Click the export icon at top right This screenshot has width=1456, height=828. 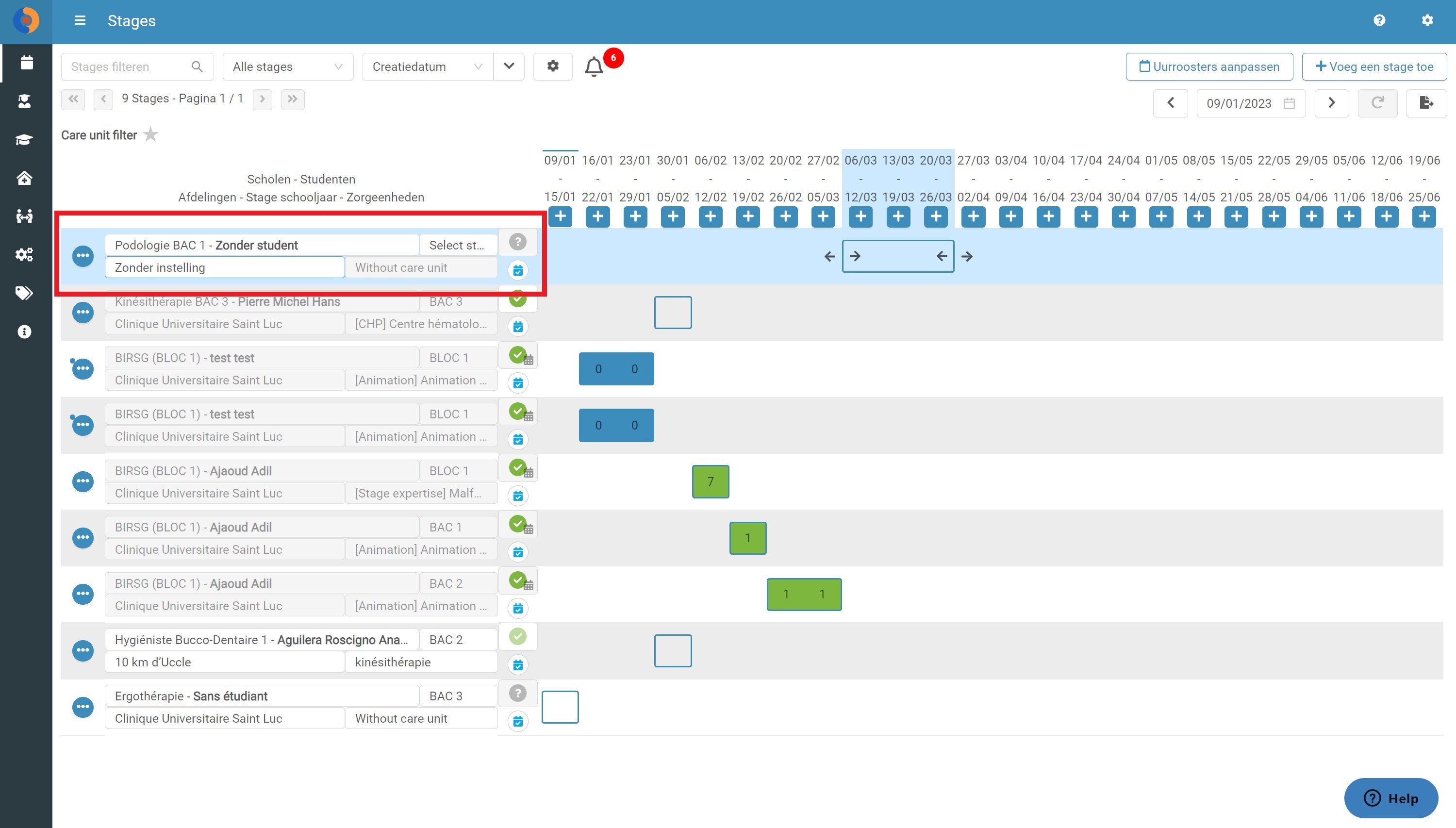pyautogui.click(x=1426, y=103)
